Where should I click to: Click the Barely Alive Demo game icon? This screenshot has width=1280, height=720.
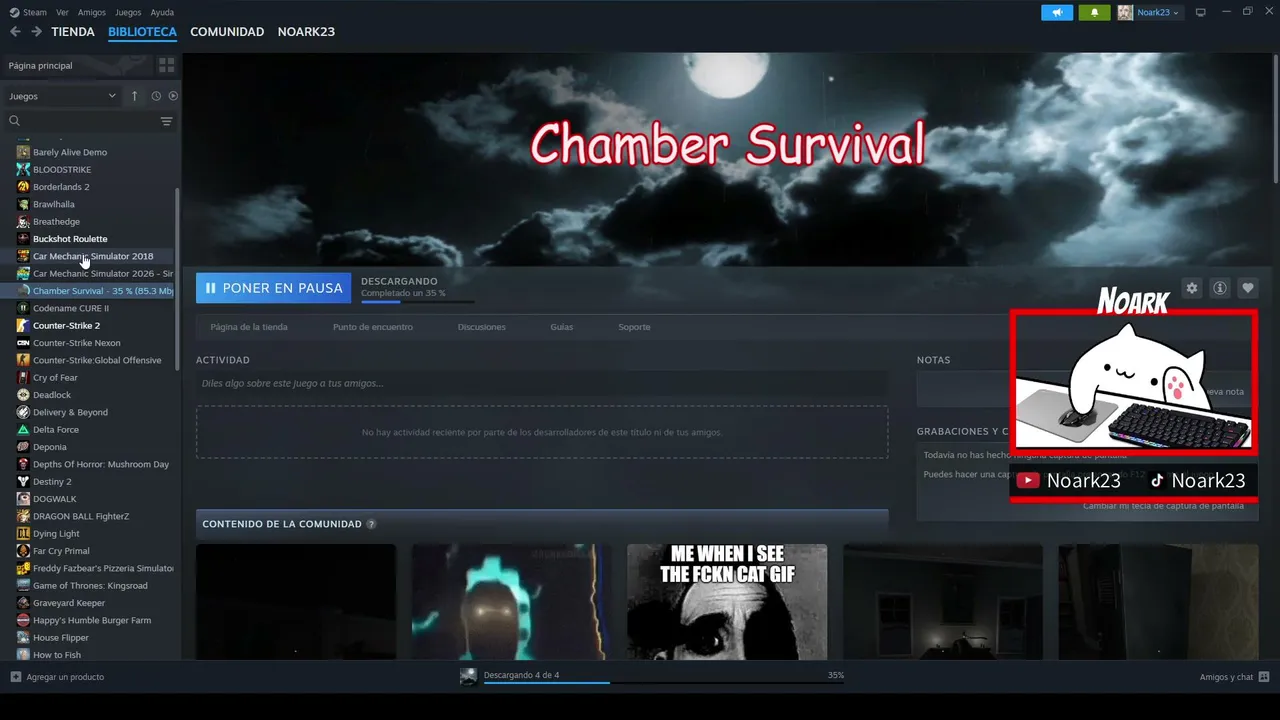click(x=23, y=152)
